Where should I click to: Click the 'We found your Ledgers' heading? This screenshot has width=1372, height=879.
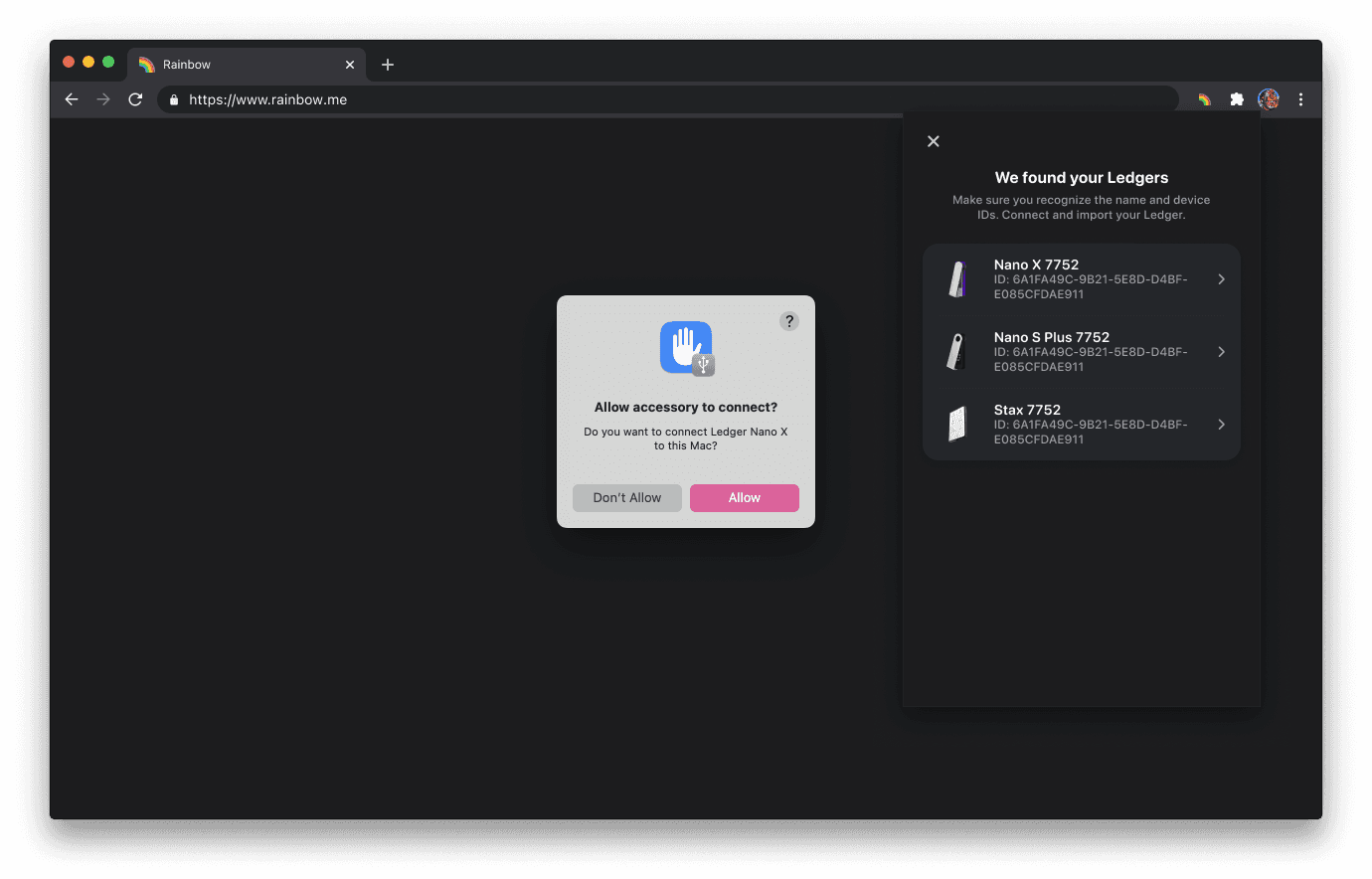(x=1082, y=178)
